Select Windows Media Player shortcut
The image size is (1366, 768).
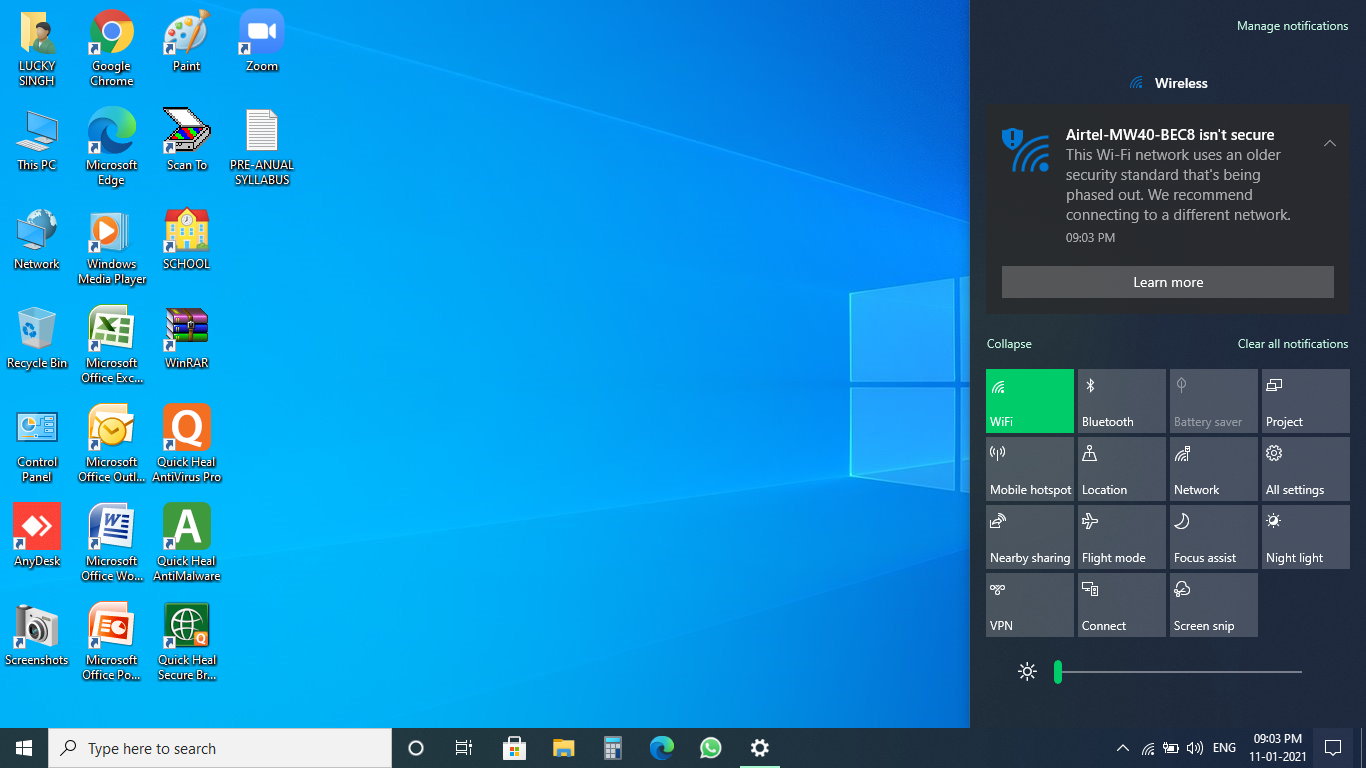tap(112, 247)
